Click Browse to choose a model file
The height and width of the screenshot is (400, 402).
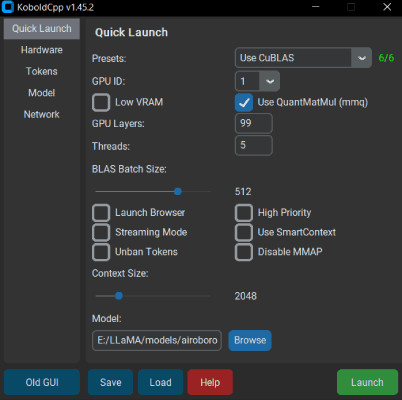pos(250,340)
